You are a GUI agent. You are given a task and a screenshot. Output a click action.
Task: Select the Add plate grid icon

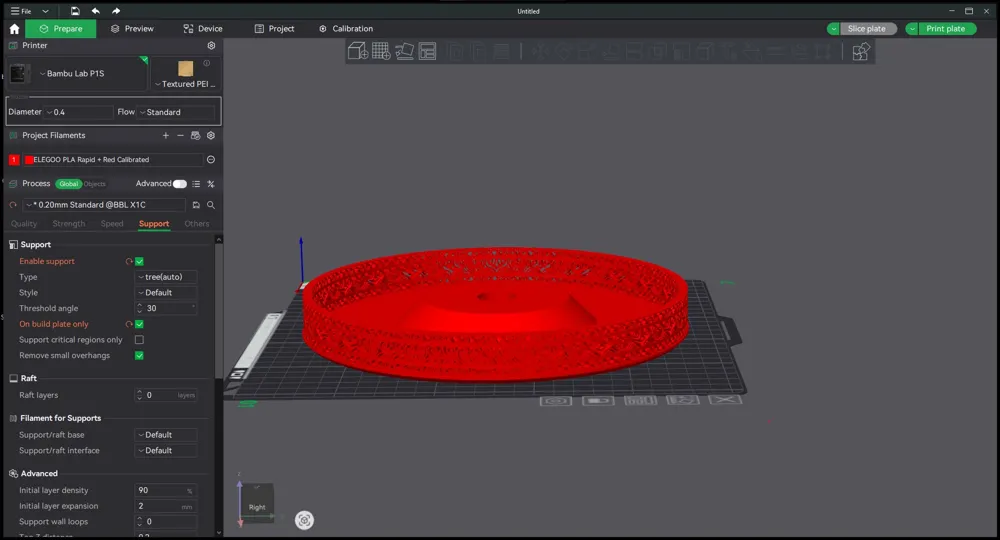click(x=381, y=51)
